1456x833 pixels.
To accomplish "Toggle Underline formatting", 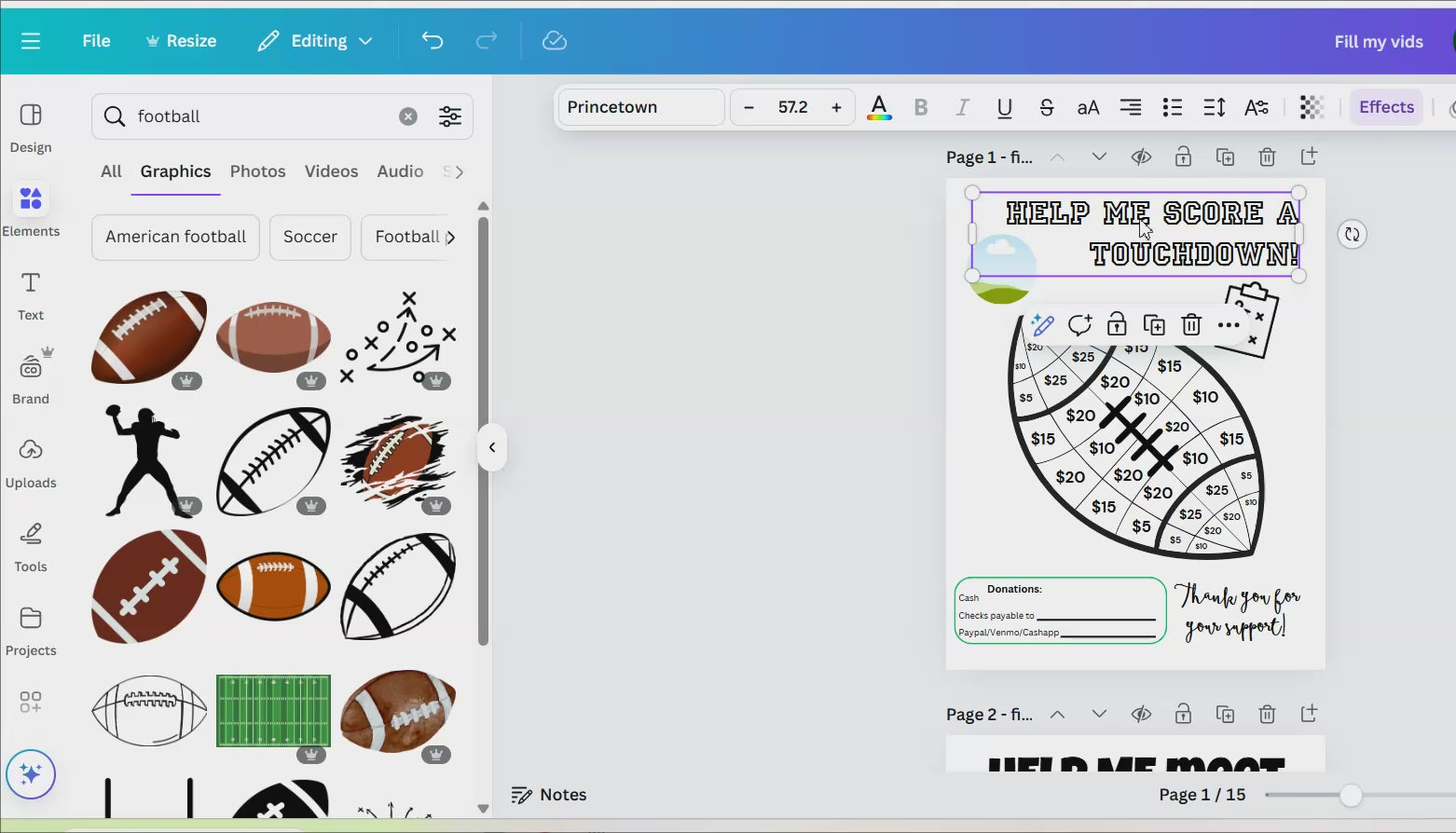I will [x=1004, y=107].
